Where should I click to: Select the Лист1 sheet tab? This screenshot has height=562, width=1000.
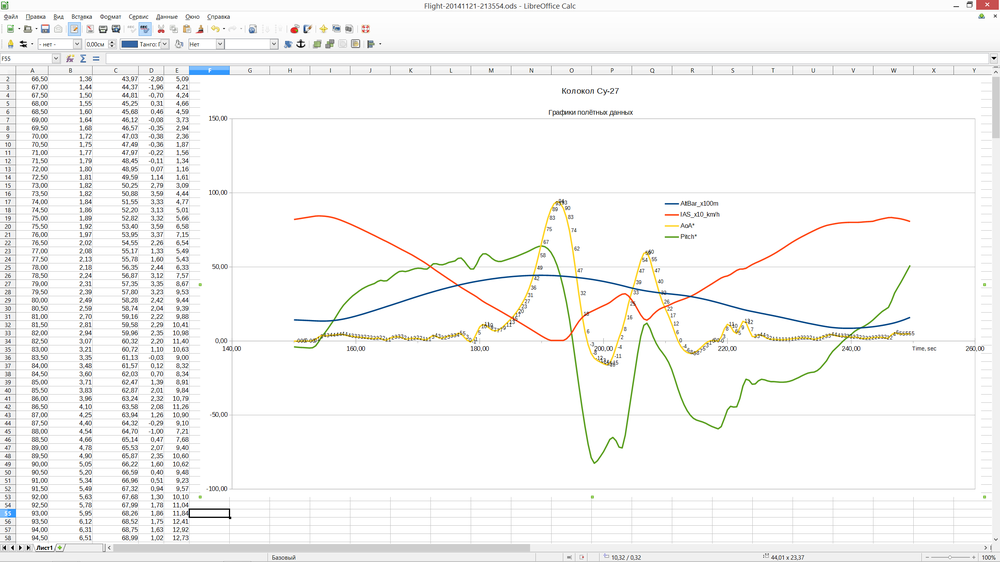44,547
